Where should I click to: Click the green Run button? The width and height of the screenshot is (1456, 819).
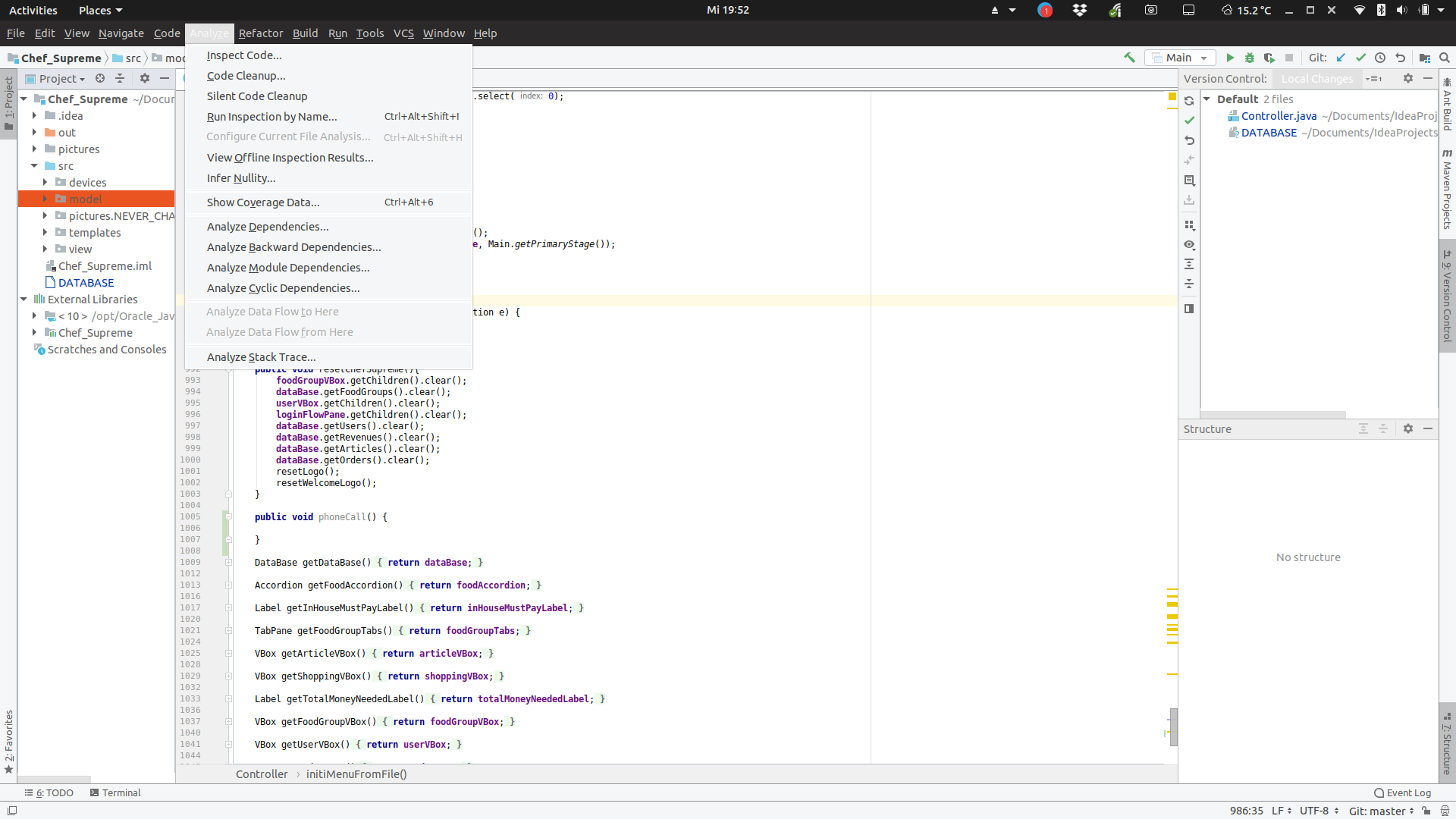click(x=1230, y=58)
